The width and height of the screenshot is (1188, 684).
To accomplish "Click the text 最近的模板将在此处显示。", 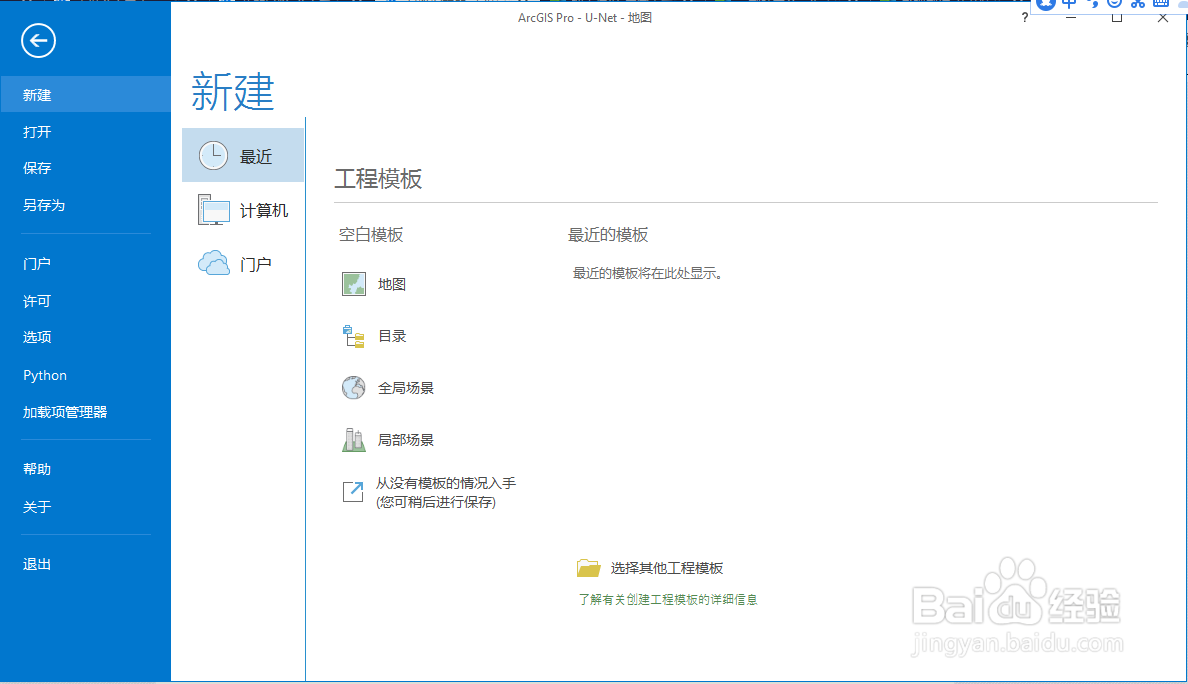I will click(648, 273).
